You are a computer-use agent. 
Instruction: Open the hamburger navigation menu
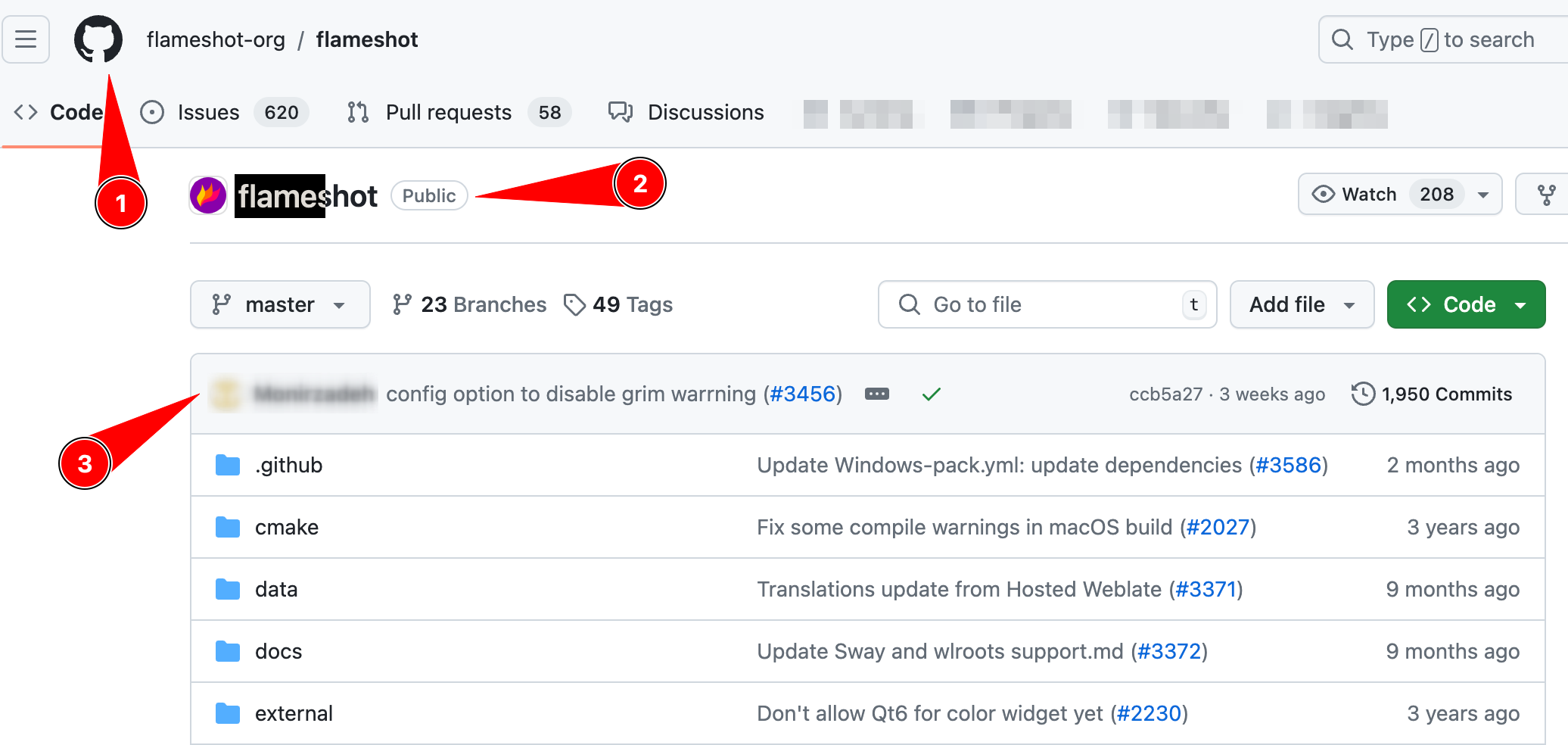point(26,39)
